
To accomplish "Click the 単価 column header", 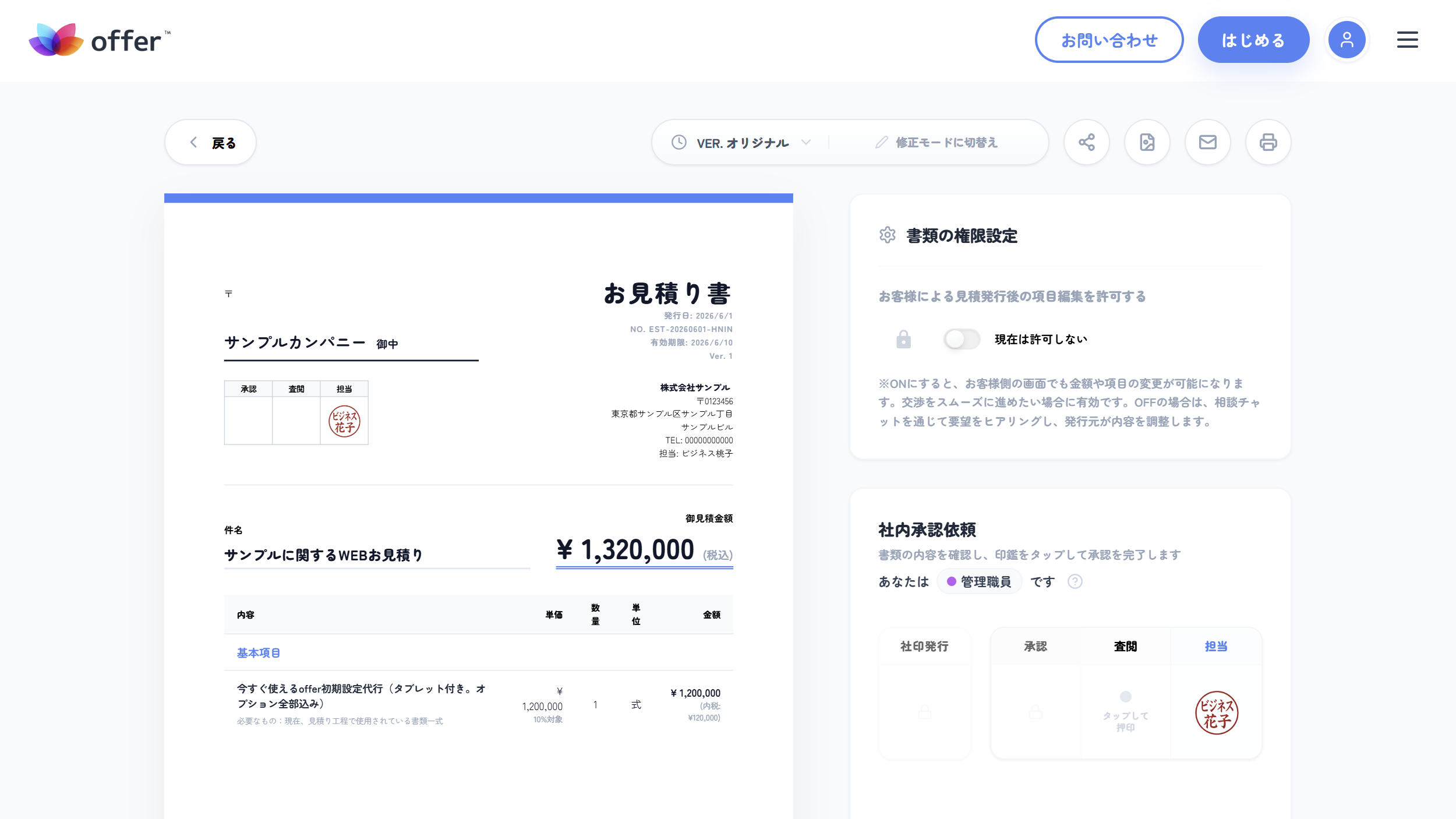I will [x=554, y=615].
